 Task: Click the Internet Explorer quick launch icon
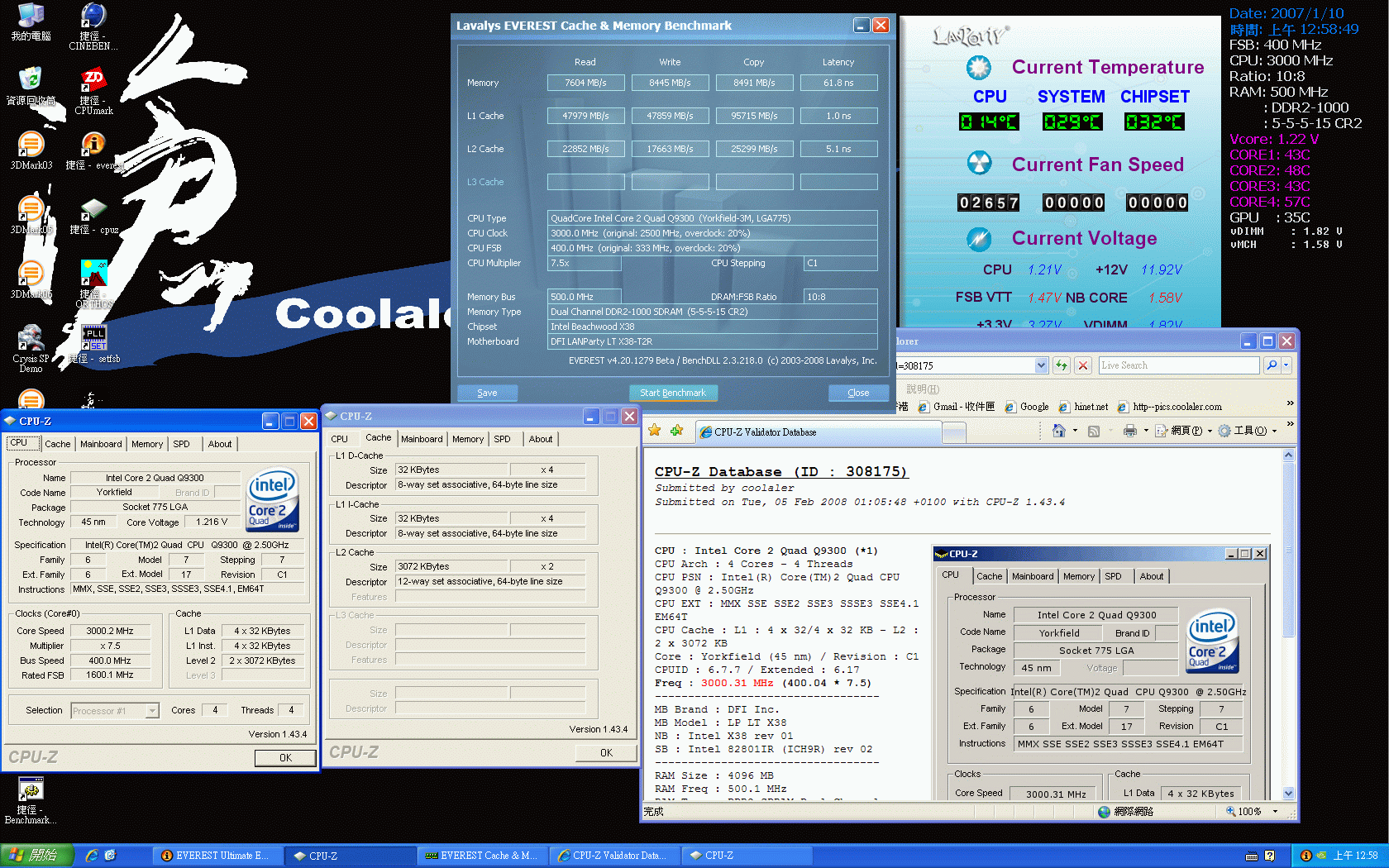[x=92, y=856]
